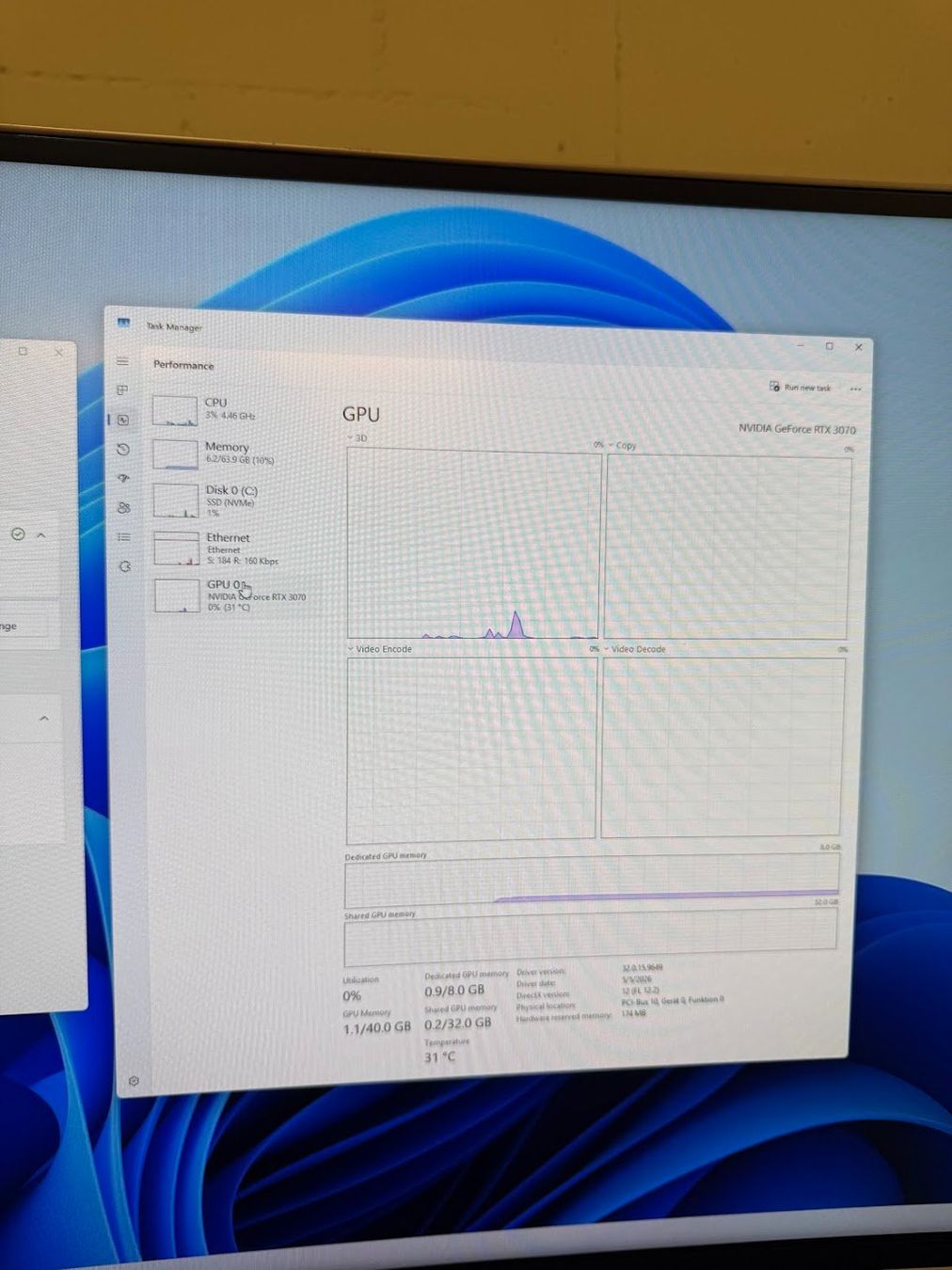Click the 1.1/40.0 GB GPU memory value
Image resolution: width=952 pixels, height=1270 pixels.
[x=377, y=1027]
